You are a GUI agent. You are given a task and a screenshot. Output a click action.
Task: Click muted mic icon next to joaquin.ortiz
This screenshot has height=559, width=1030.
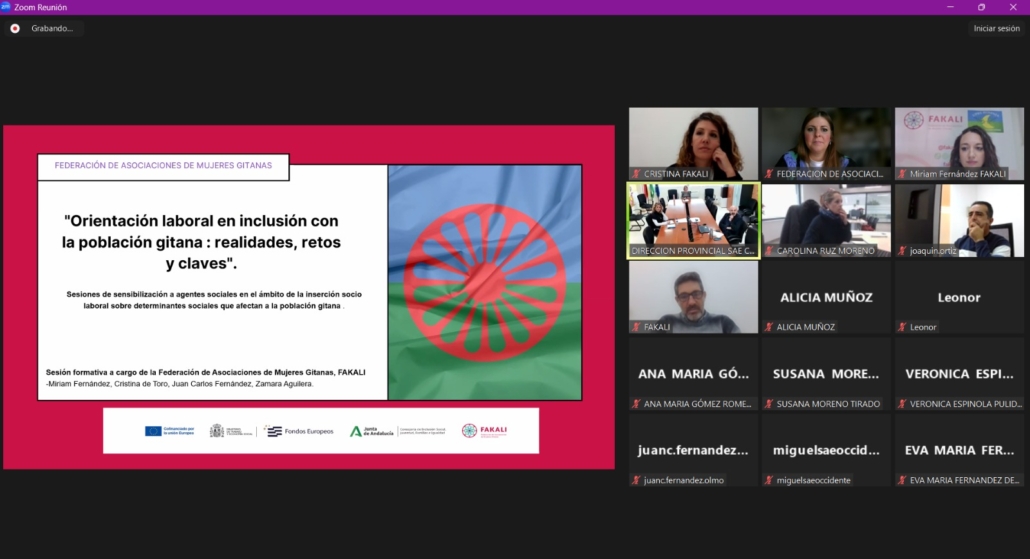(902, 251)
